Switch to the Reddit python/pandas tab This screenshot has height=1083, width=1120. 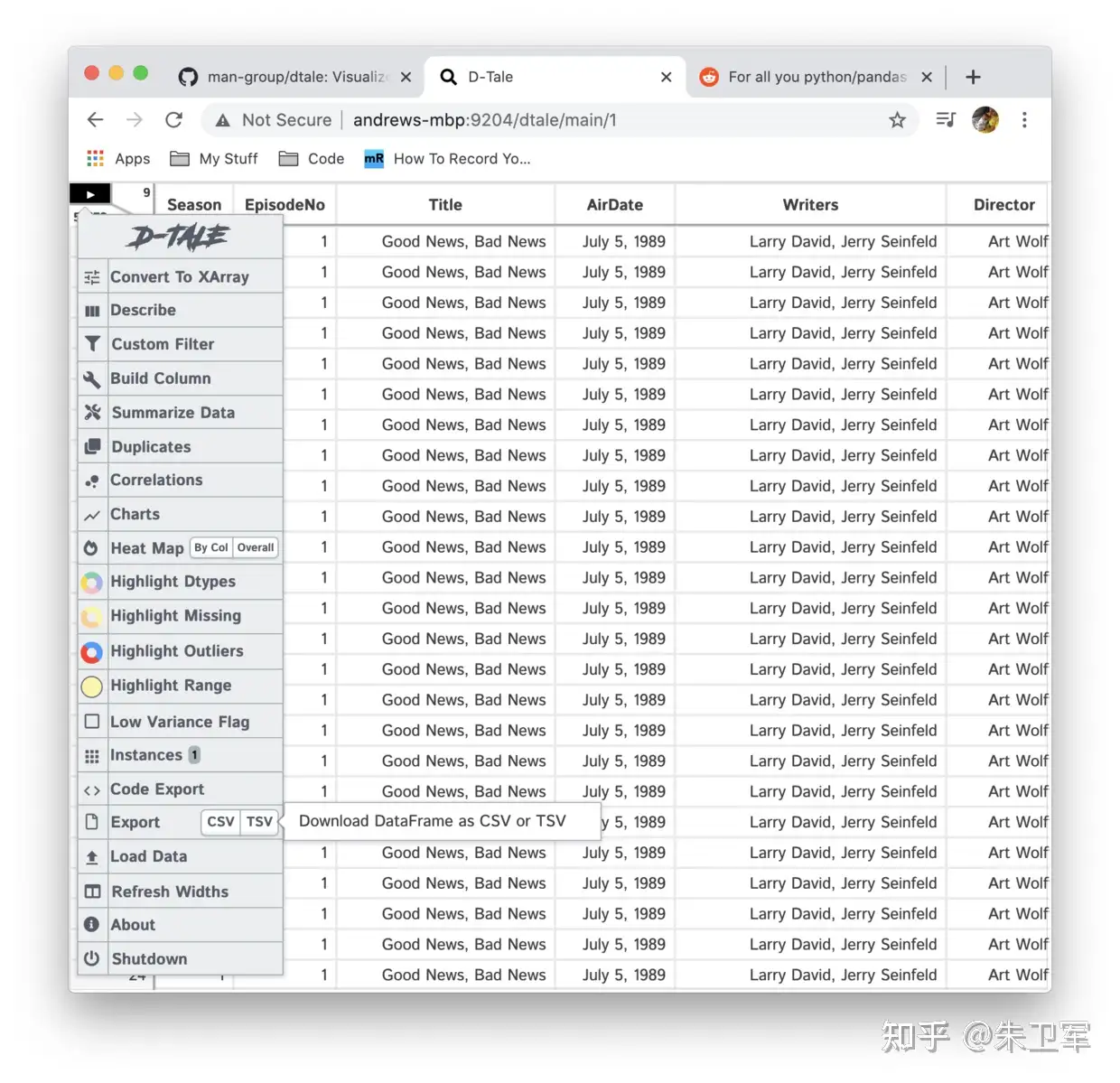tap(816, 77)
